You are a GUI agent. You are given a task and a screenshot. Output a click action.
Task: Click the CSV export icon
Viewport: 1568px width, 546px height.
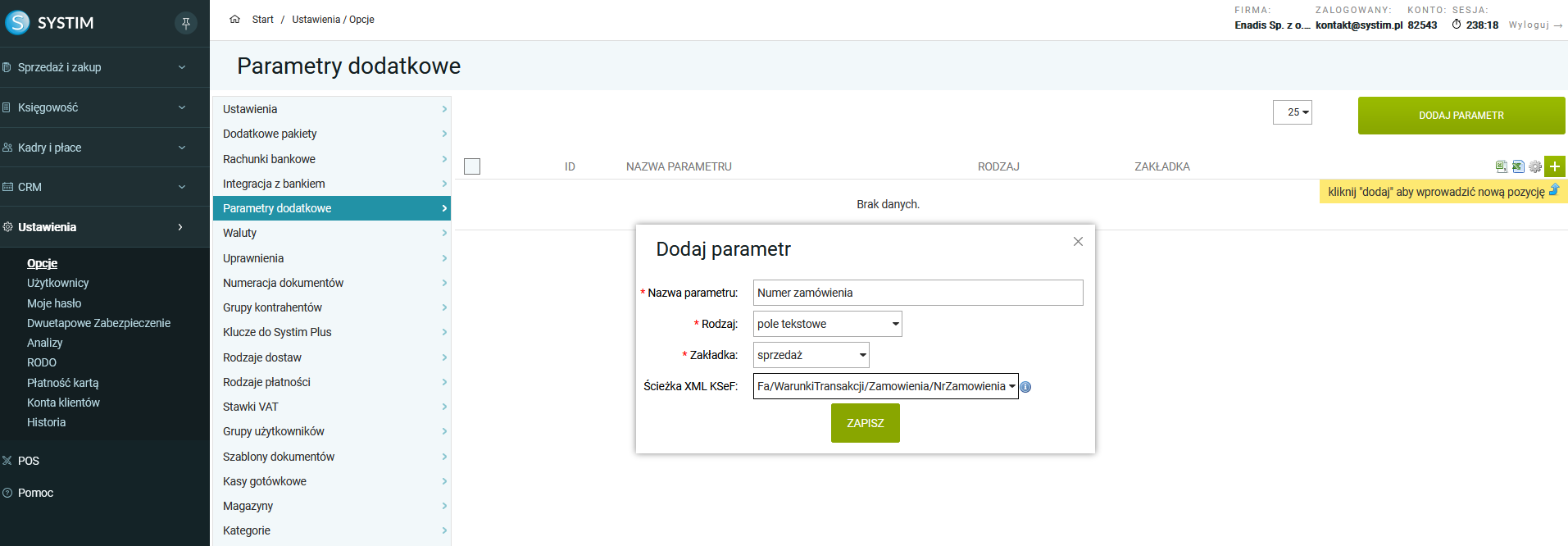coord(1501,166)
